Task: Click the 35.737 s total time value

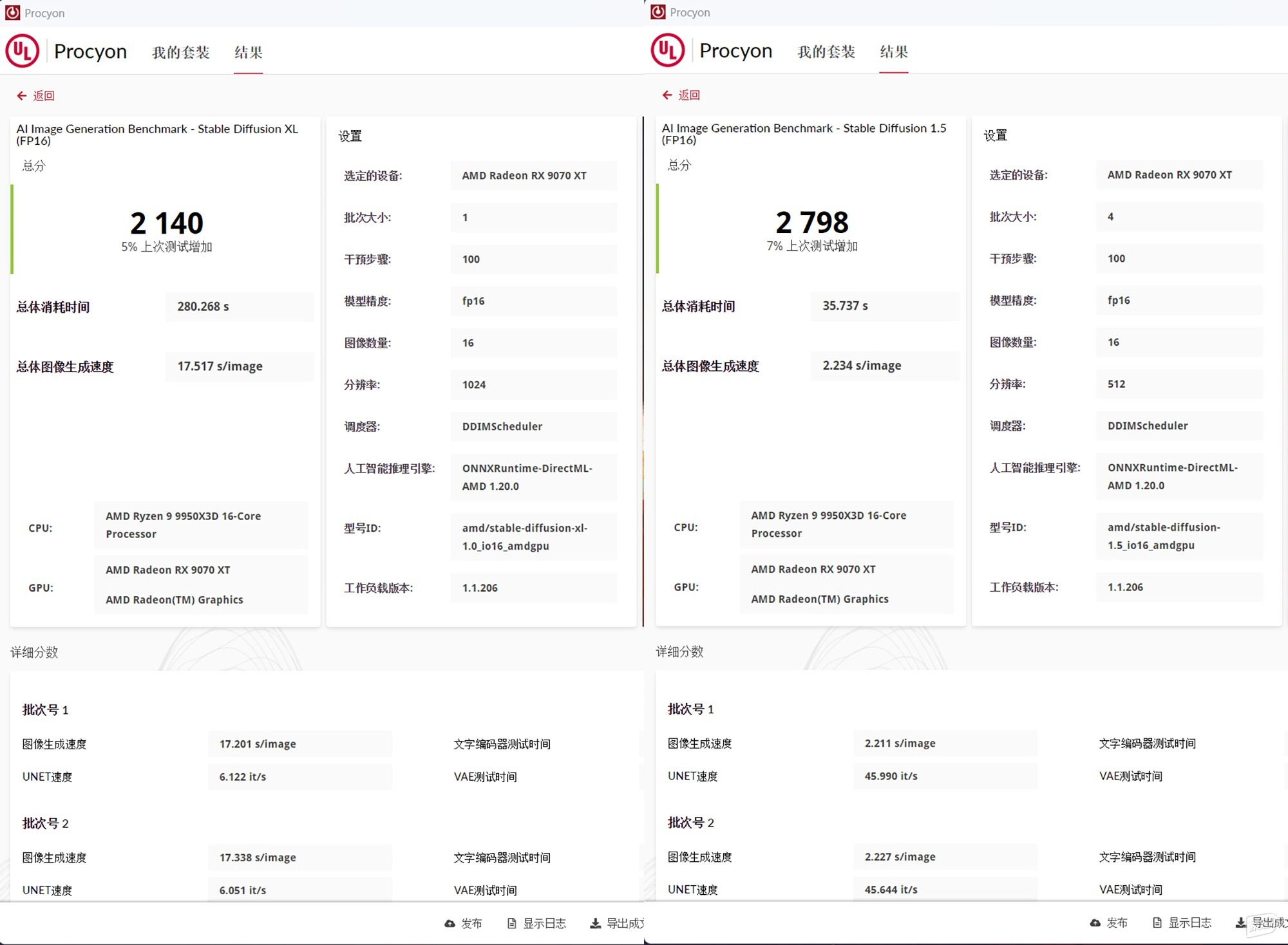Action: click(885, 306)
